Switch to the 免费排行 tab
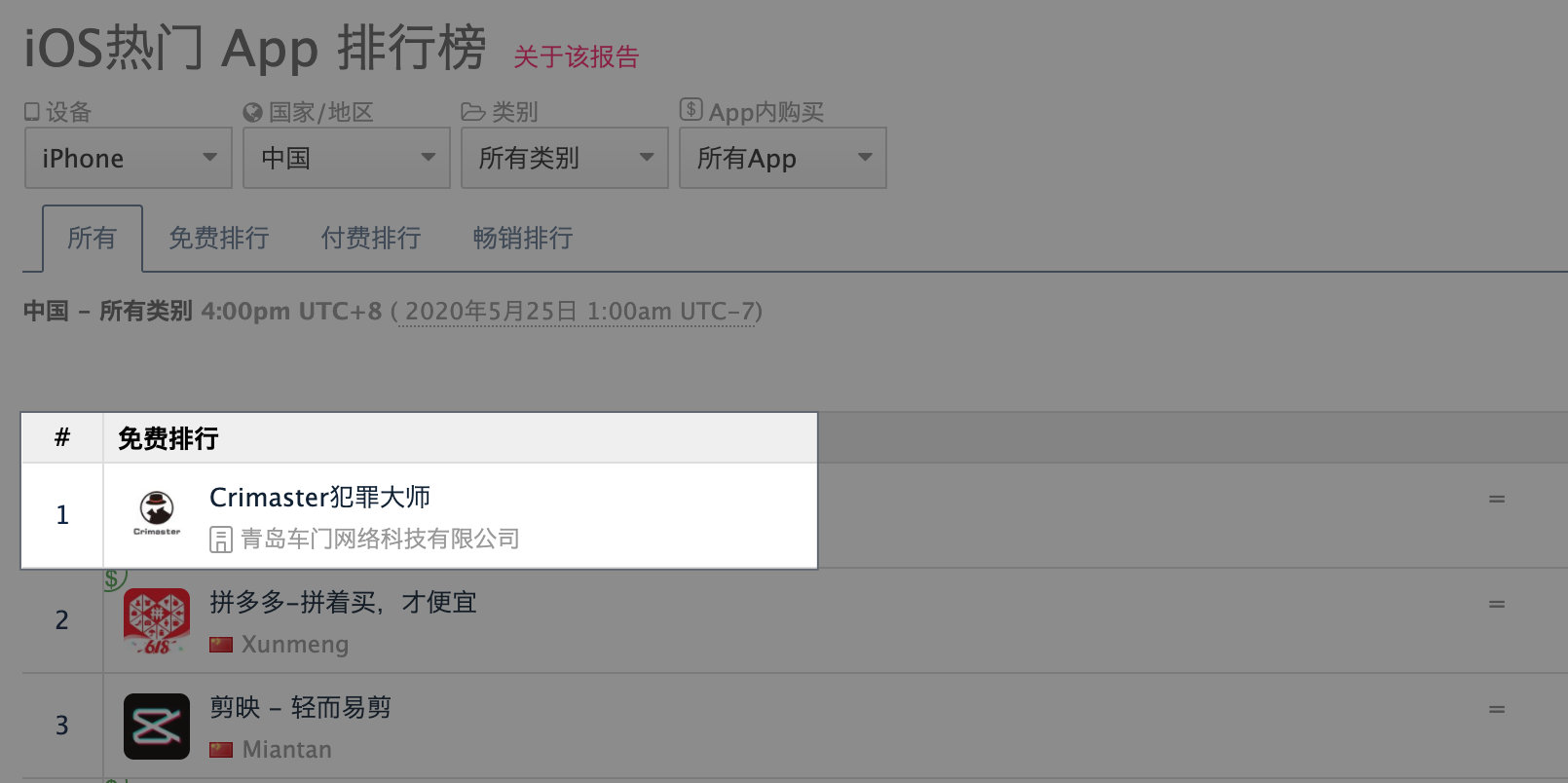This screenshot has height=783, width=1568. (219, 238)
